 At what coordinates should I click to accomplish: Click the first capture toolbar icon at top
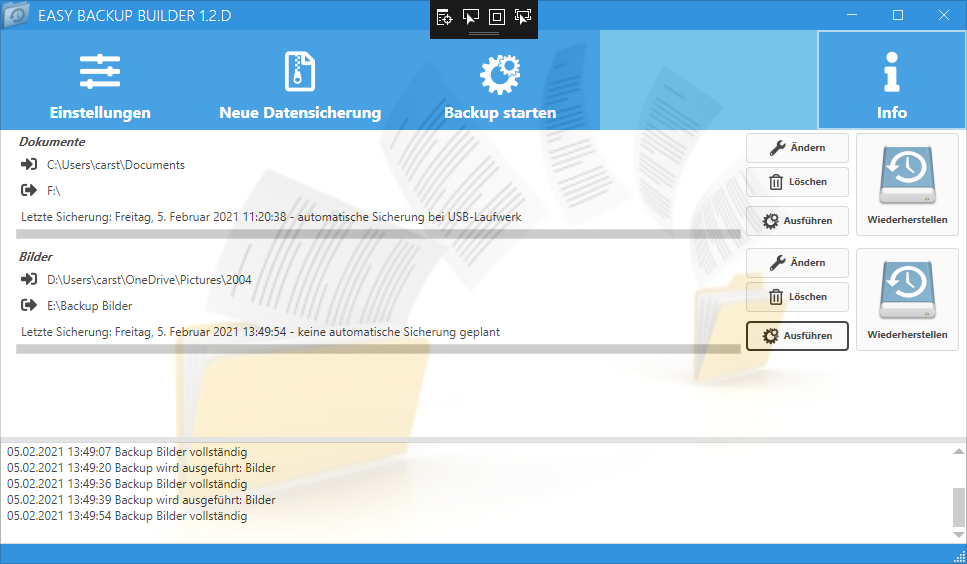point(445,17)
